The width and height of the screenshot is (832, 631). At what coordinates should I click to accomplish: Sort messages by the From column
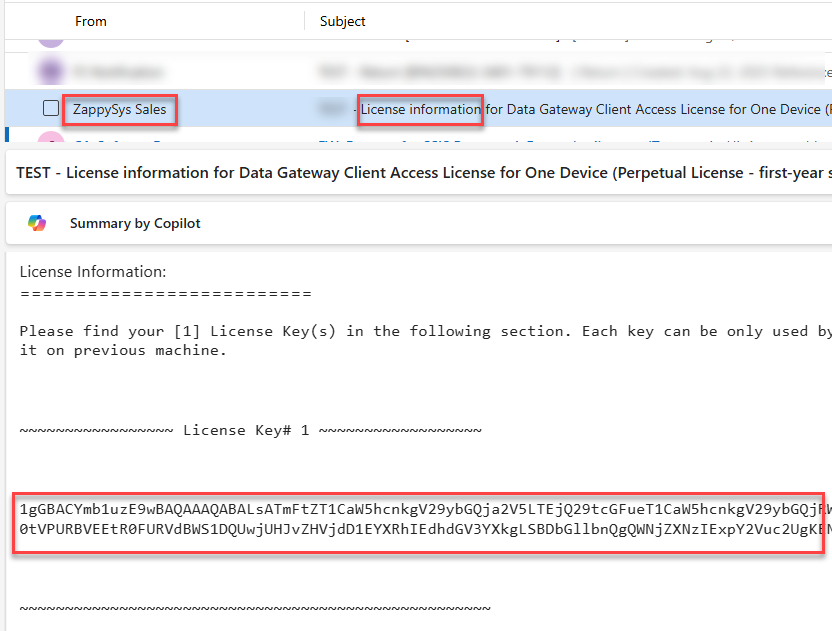[x=91, y=21]
